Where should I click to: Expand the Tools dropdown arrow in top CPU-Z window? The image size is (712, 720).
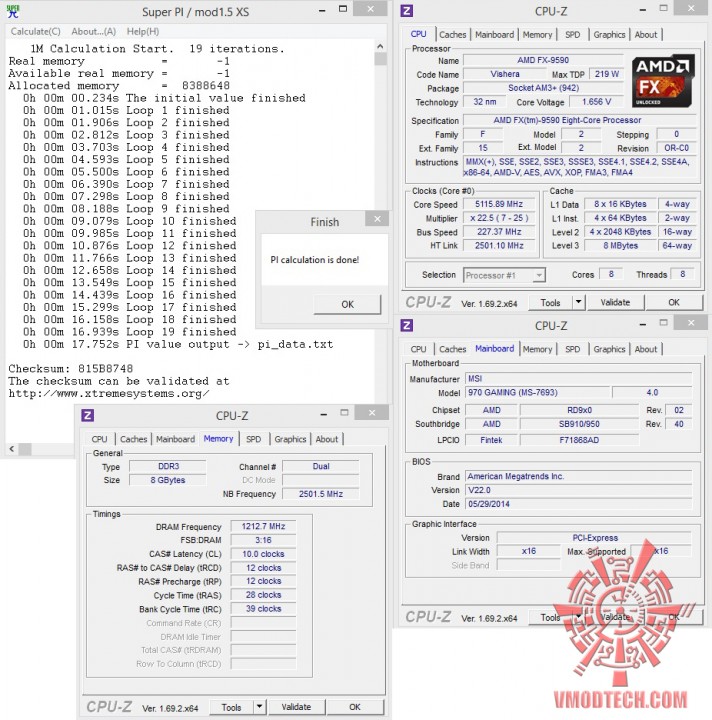pyautogui.click(x=578, y=302)
